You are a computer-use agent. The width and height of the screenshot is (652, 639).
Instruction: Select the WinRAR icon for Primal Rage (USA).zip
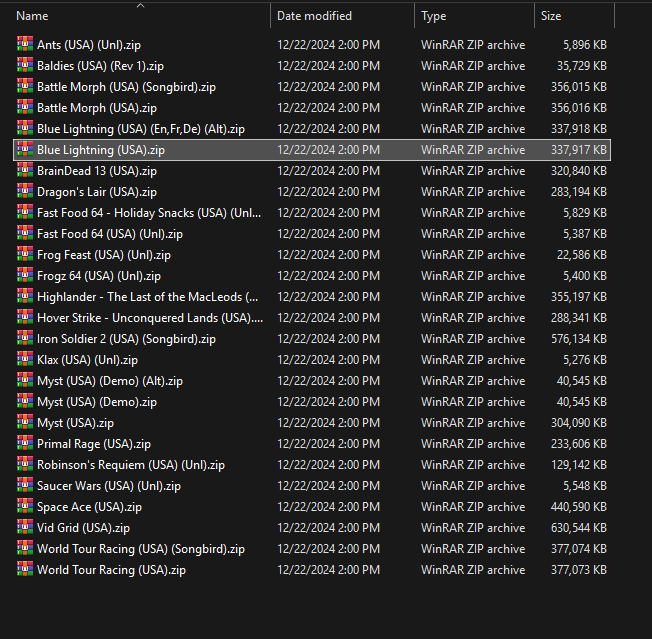25,443
